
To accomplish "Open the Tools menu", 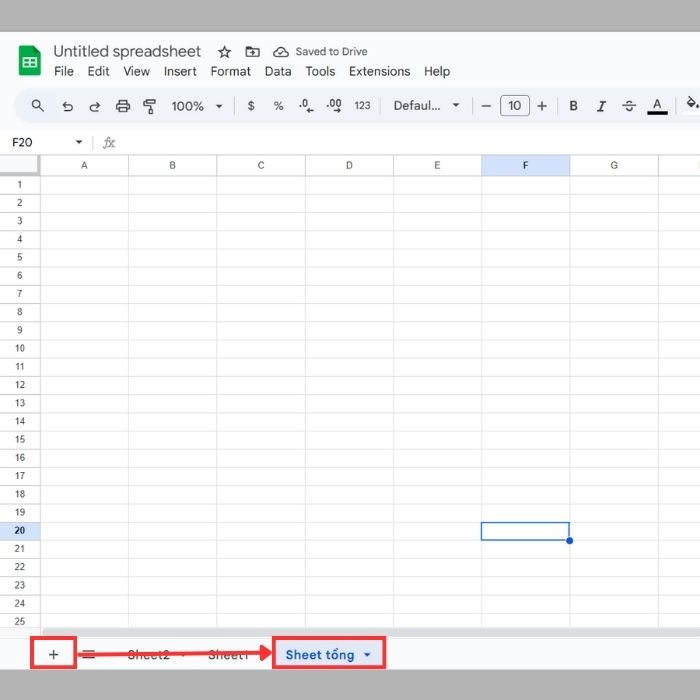I will (320, 71).
